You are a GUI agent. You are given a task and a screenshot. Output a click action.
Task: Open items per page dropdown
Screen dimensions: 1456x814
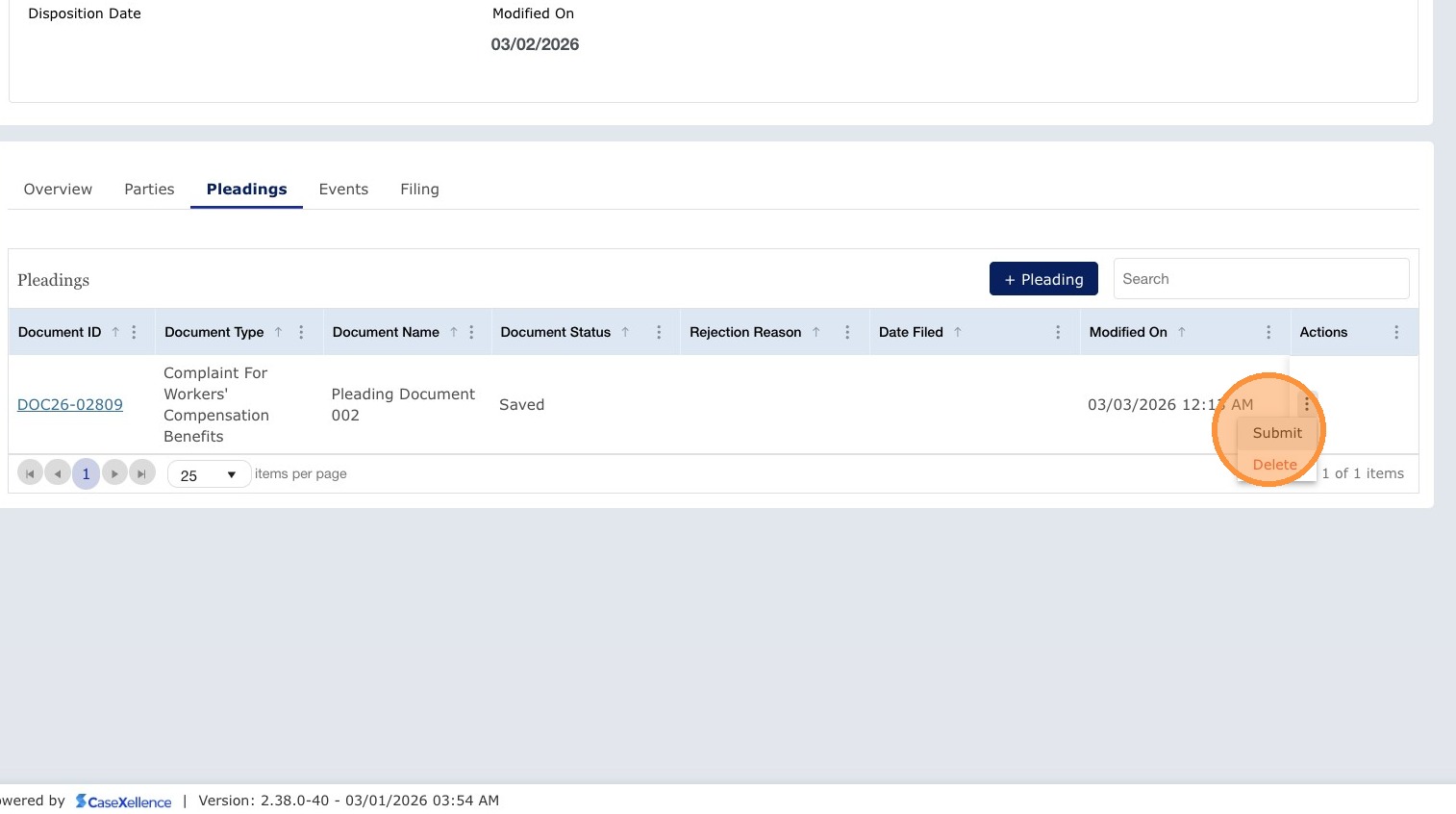click(x=209, y=474)
